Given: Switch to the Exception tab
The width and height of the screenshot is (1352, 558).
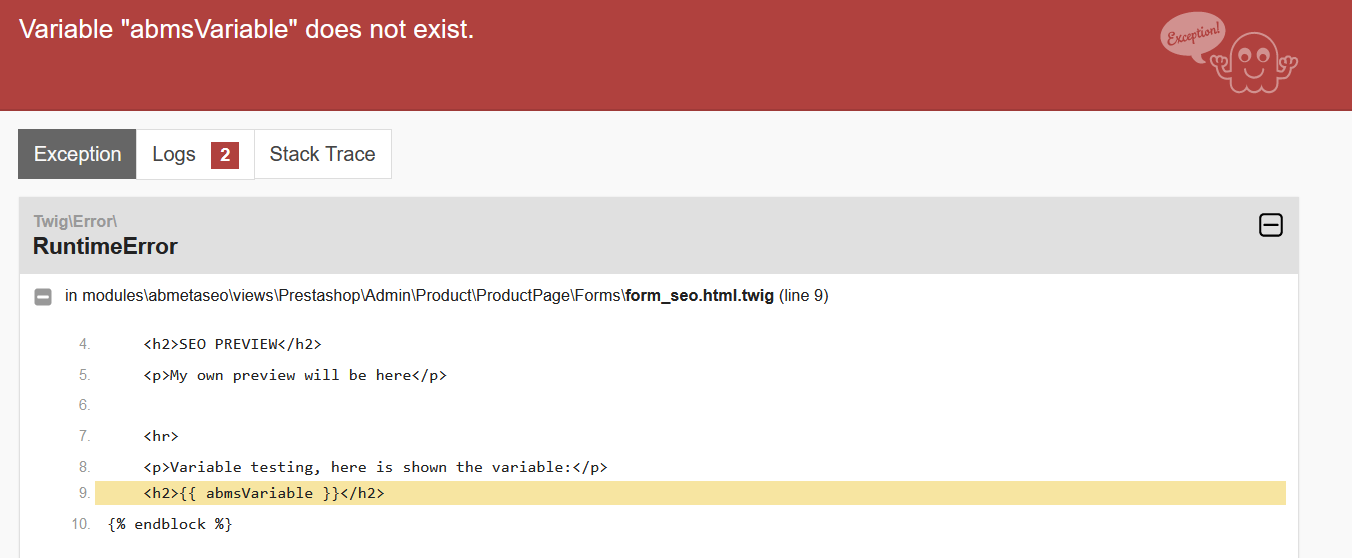Looking at the screenshot, I should (77, 154).
